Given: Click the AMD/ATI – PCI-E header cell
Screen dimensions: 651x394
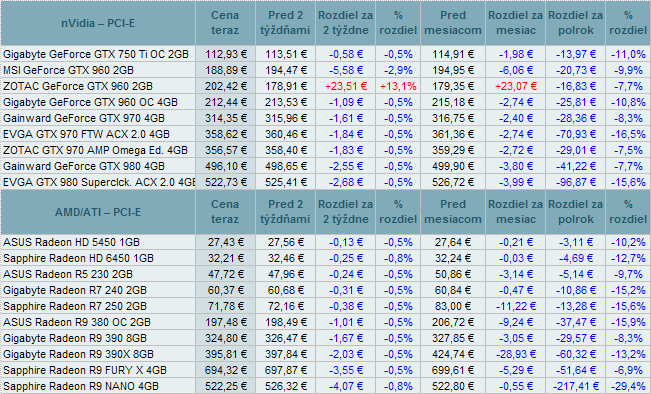Looking at the screenshot, I should (x=98, y=212).
